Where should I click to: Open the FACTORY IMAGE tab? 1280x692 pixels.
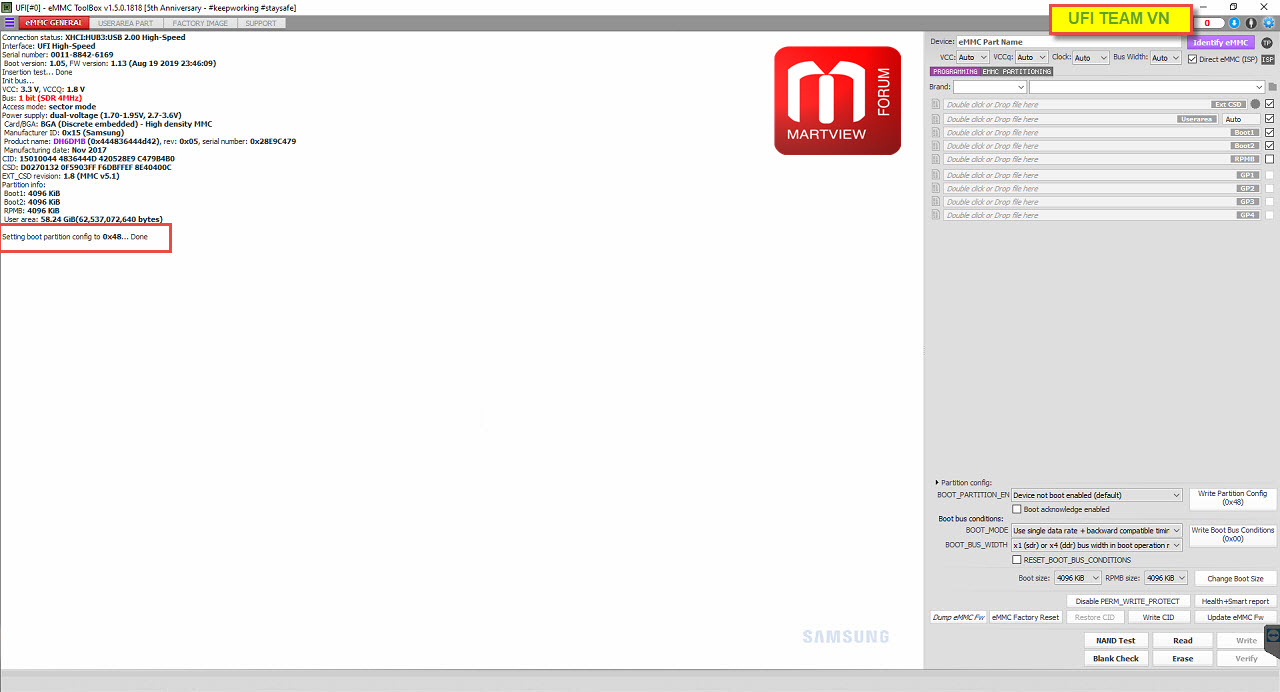[200, 23]
